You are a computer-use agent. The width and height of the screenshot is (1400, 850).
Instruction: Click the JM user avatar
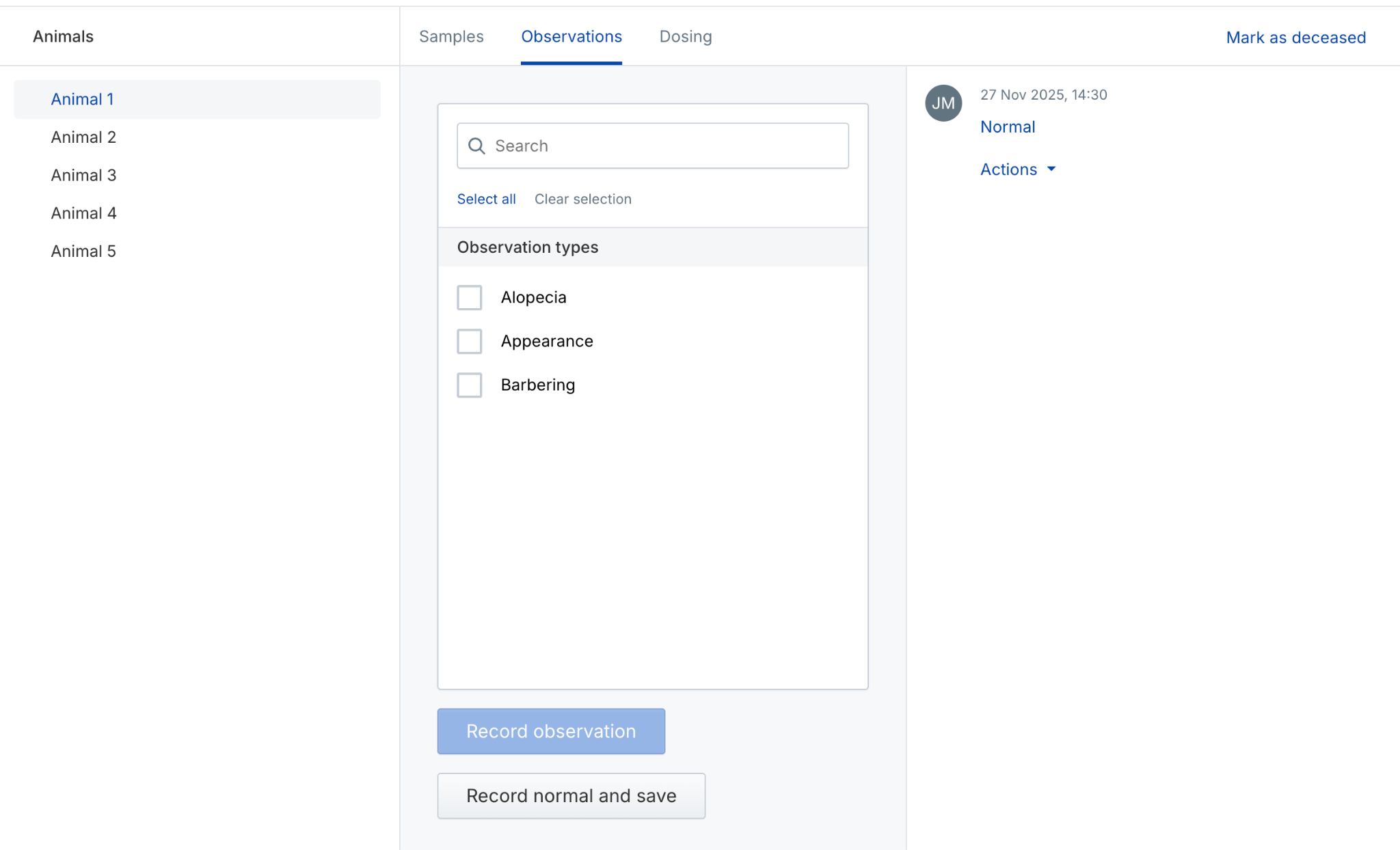(x=943, y=103)
